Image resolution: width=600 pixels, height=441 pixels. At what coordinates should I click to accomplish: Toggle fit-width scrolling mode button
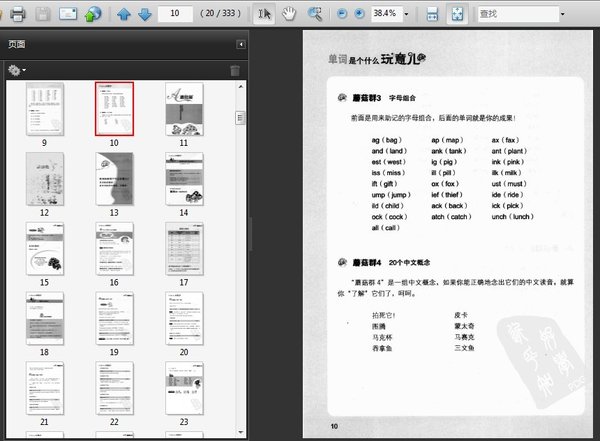432,14
